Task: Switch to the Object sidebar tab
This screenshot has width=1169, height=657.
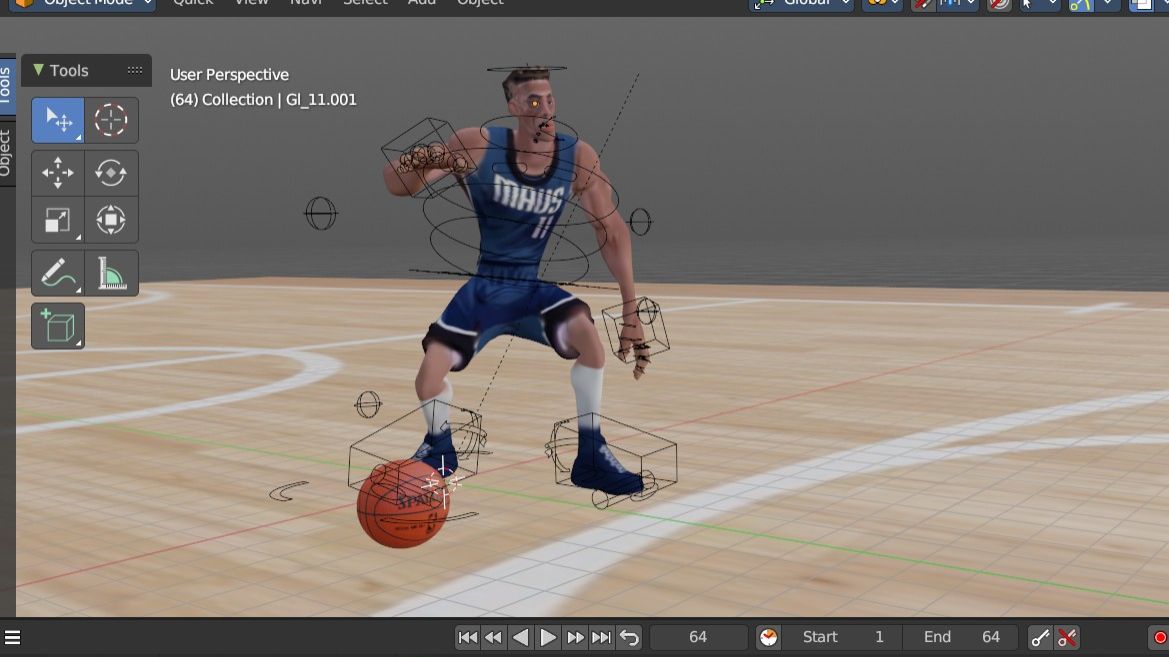Action: 5,152
